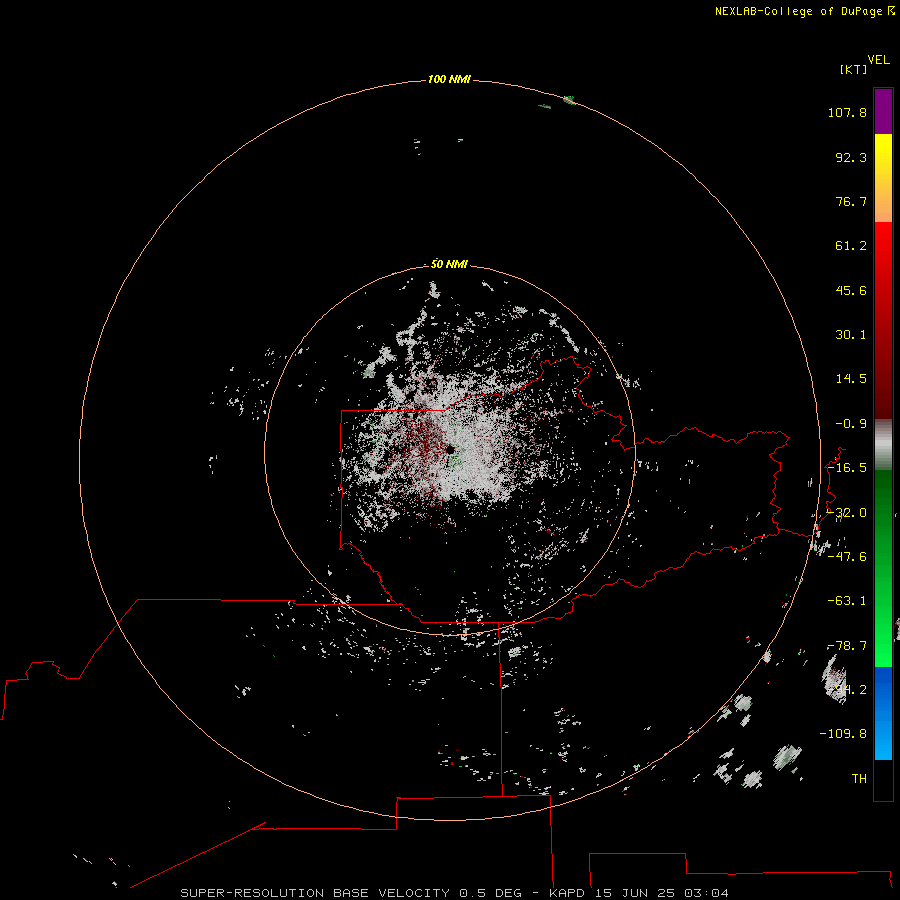Click the 107.8 legend value
The image size is (900, 900).
[x=847, y=112]
